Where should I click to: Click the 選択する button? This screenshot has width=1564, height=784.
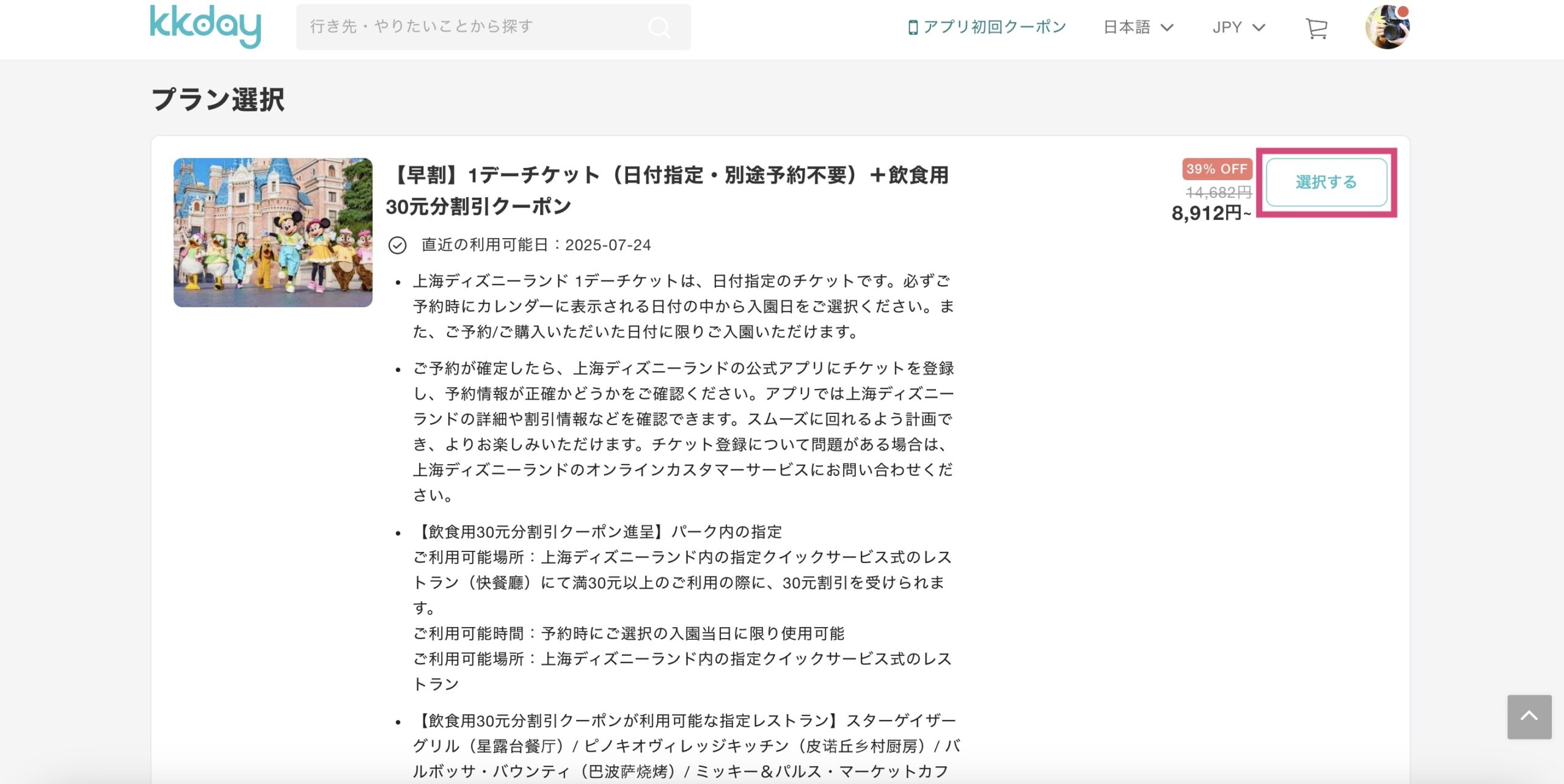pos(1326,182)
